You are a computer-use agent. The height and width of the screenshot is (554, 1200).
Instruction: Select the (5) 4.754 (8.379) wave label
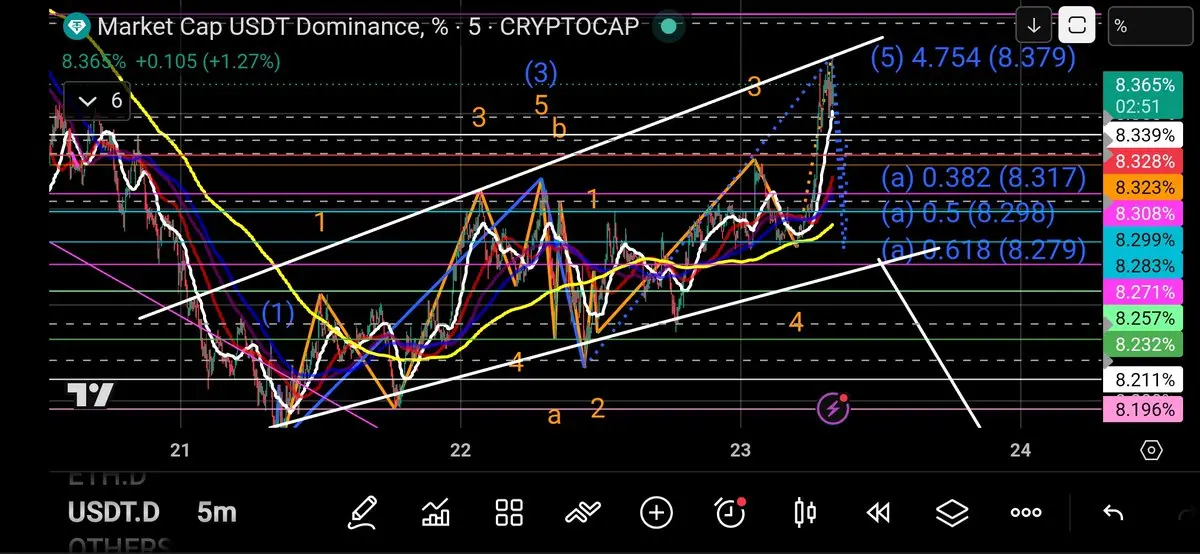(x=972, y=56)
